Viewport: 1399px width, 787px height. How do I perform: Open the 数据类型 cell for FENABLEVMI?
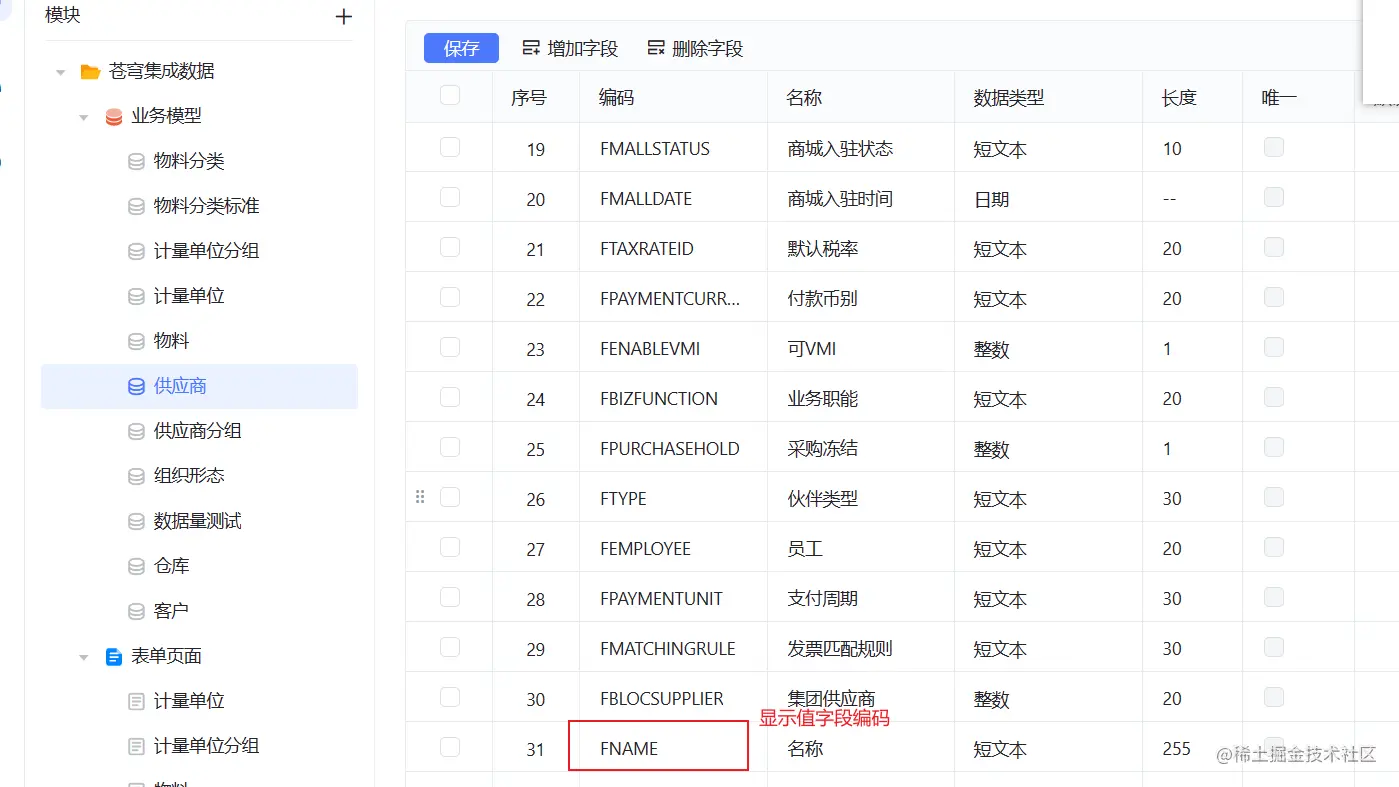pos(1048,348)
